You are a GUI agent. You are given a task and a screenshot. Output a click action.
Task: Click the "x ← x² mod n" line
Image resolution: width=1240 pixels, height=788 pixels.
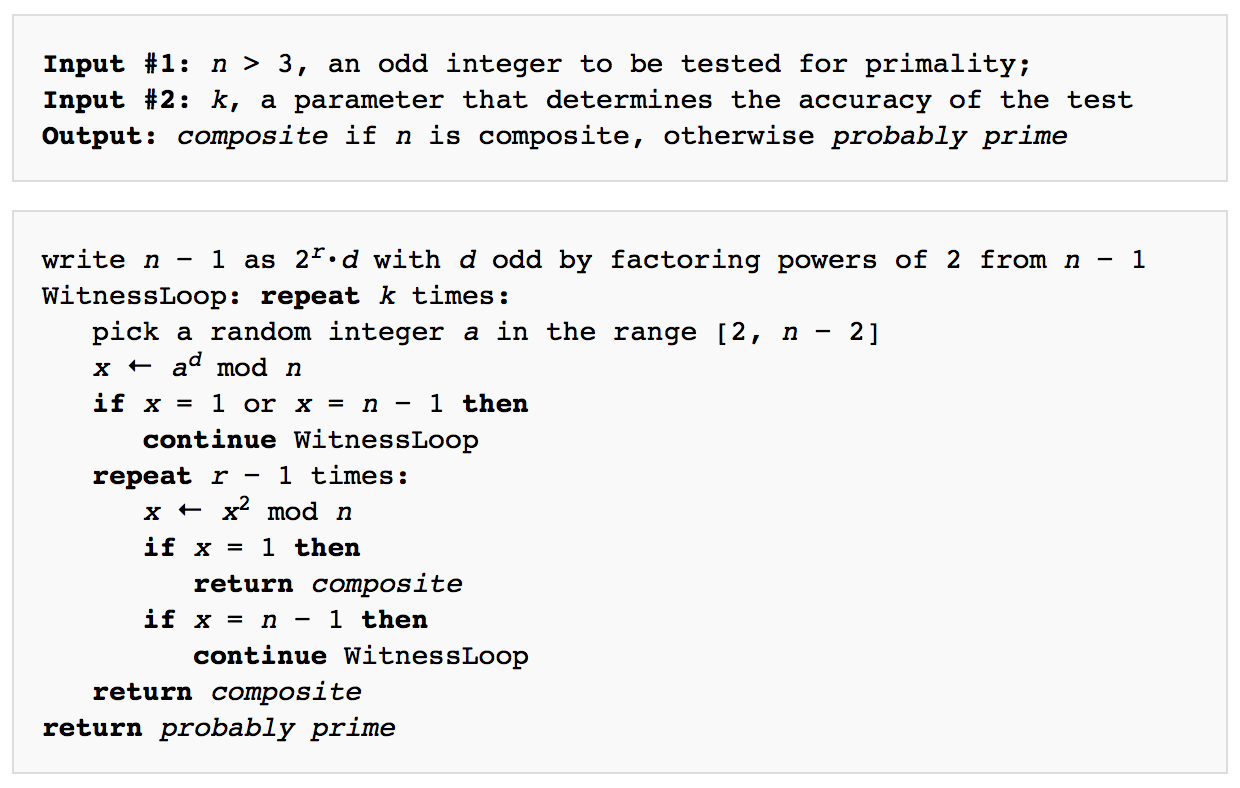tap(247, 511)
